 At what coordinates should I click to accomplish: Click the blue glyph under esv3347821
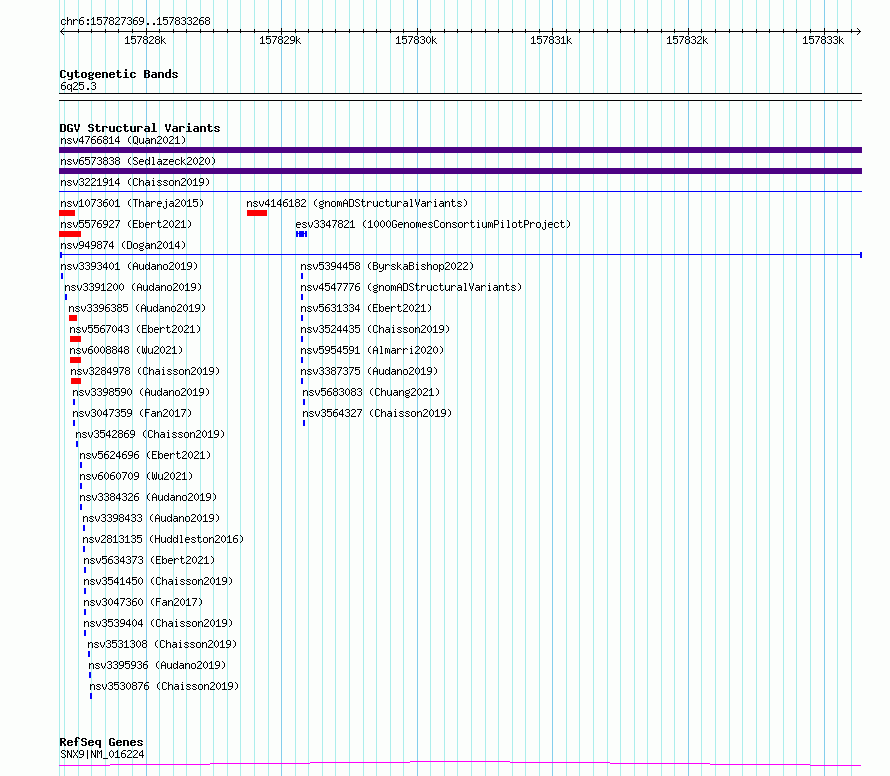pos(301,234)
